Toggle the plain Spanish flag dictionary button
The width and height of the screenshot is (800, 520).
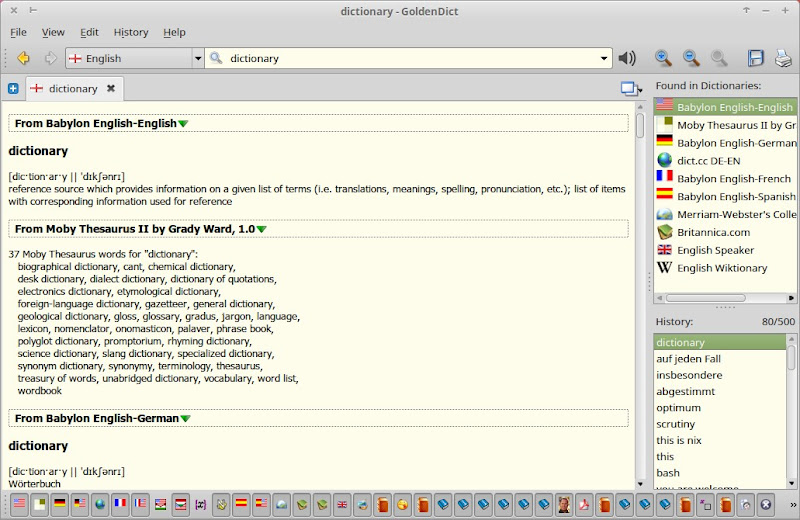[x=241, y=505]
